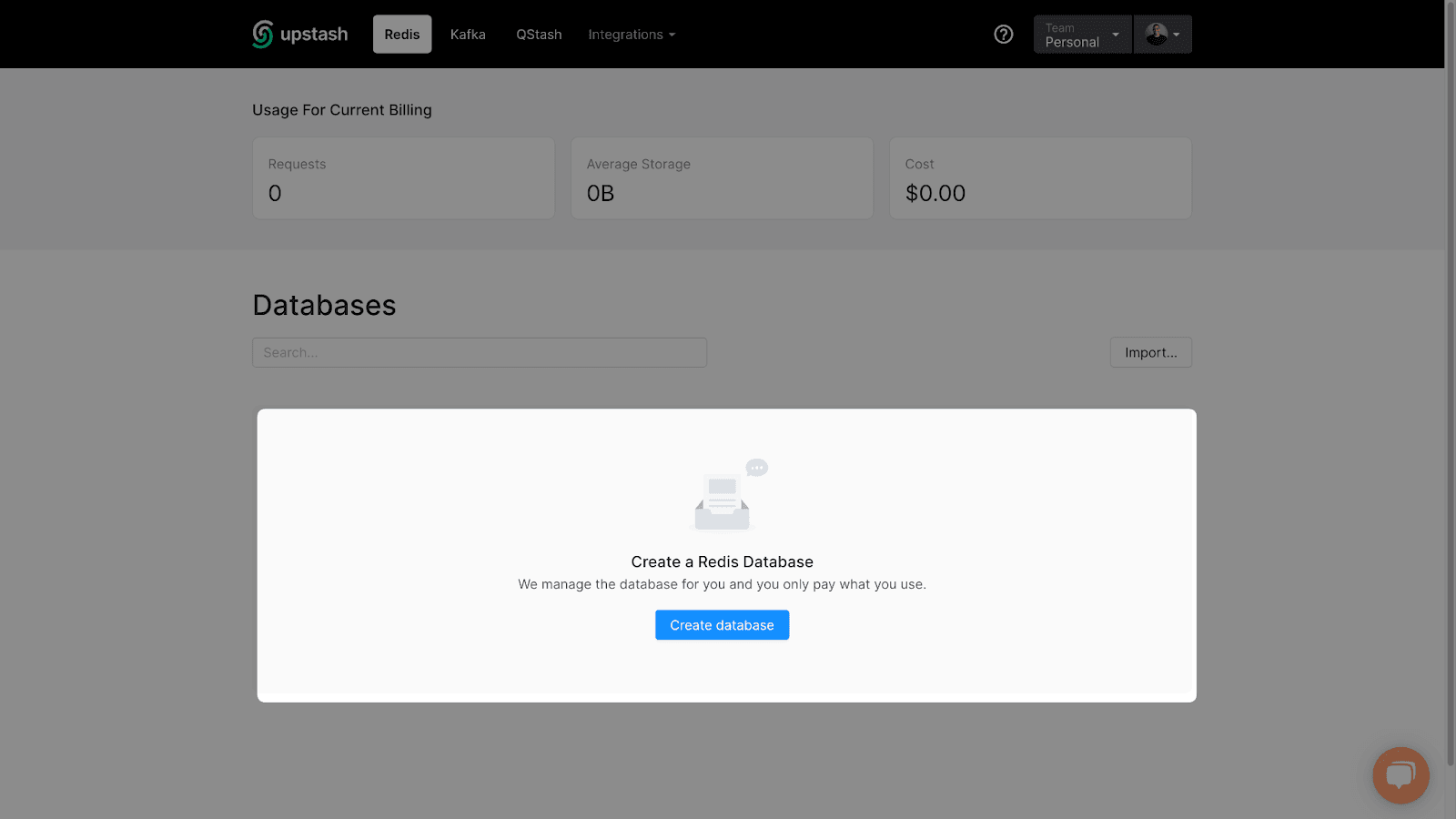This screenshot has height=819, width=1456.
Task: Click the profile avatar image
Action: 1155,34
